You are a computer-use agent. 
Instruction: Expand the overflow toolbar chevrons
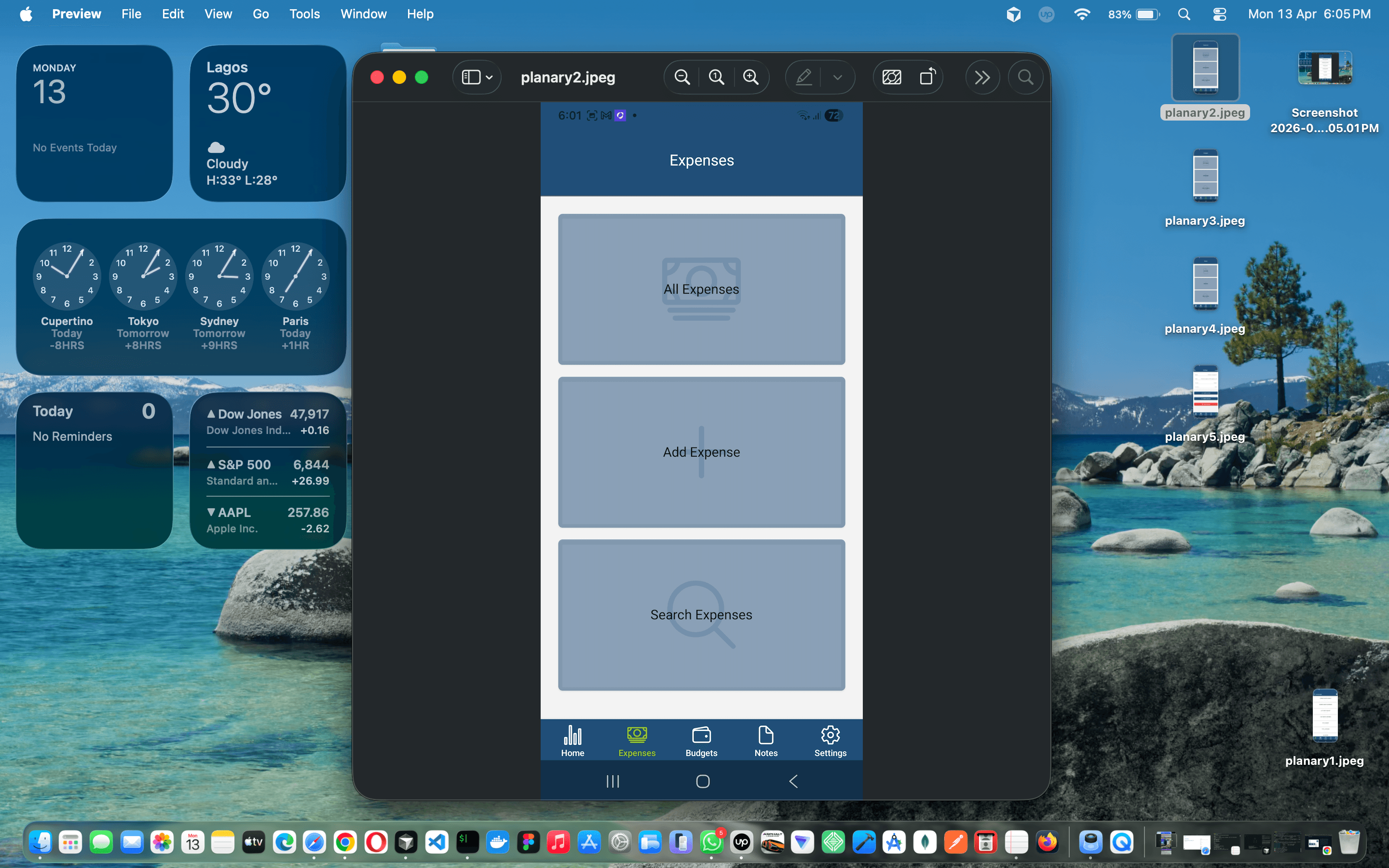[982, 77]
